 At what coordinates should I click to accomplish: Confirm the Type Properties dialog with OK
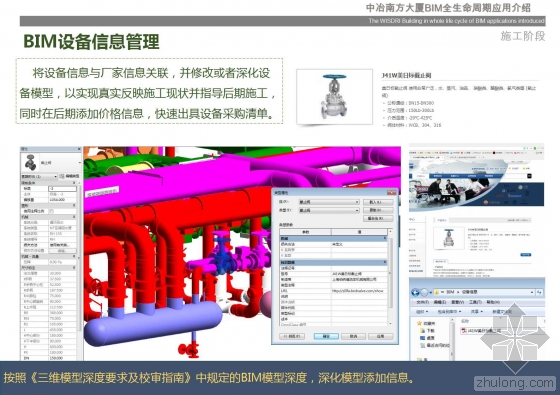point(326,336)
